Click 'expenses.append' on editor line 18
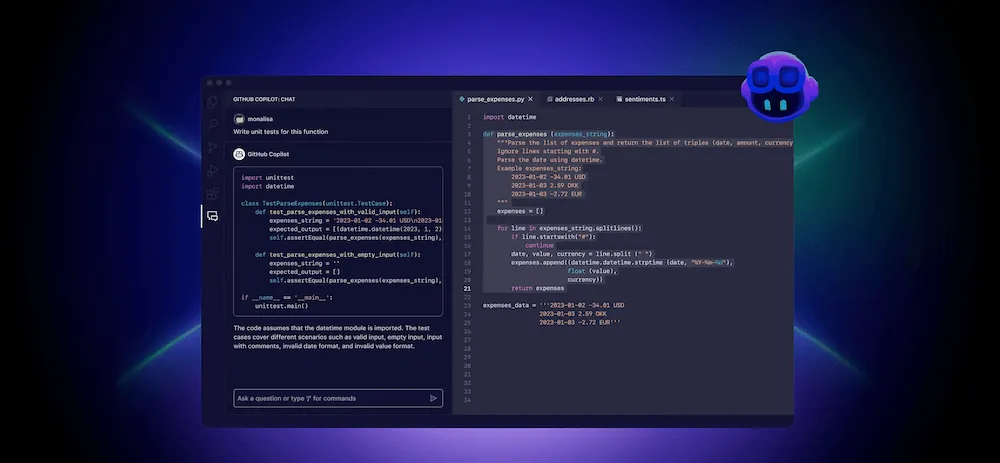This screenshot has width=1000, height=463. click(x=537, y=263)
